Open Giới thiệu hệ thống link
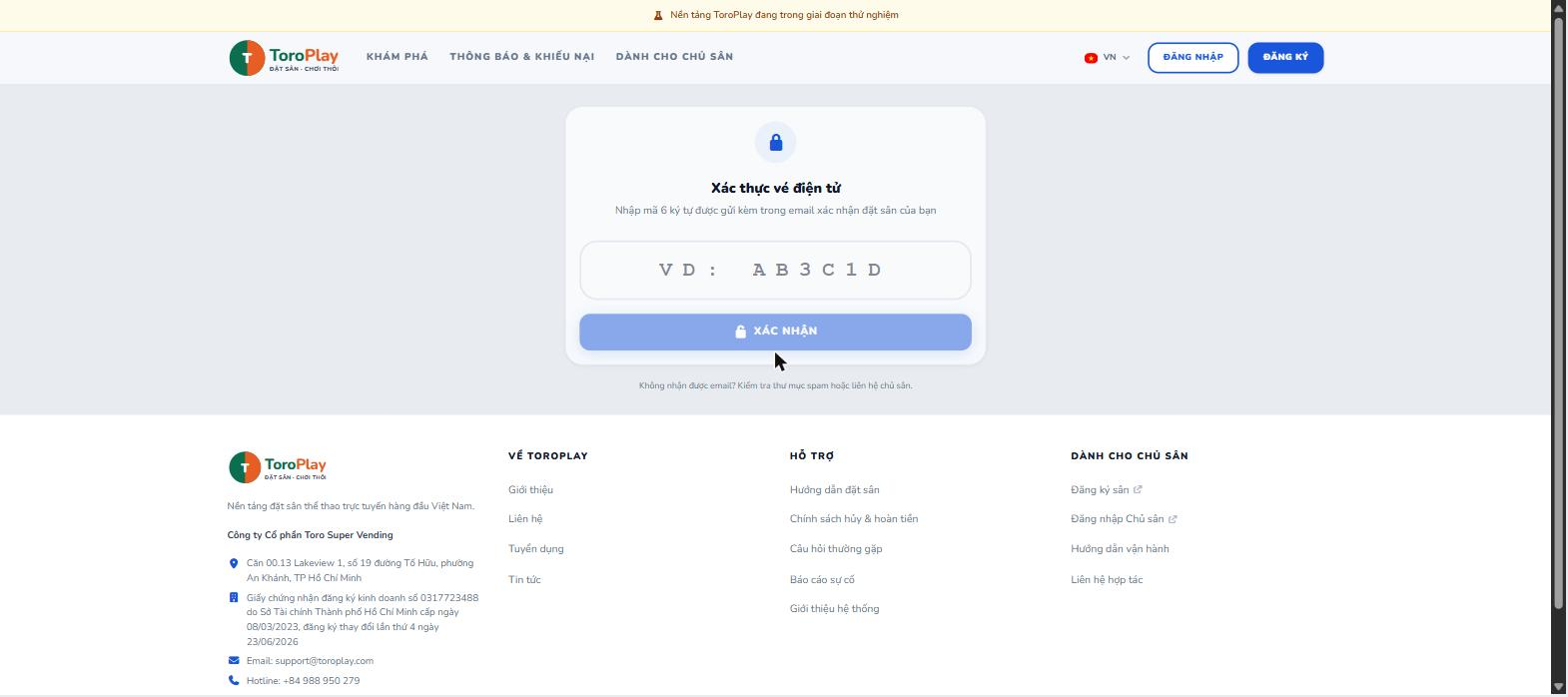 835,609
